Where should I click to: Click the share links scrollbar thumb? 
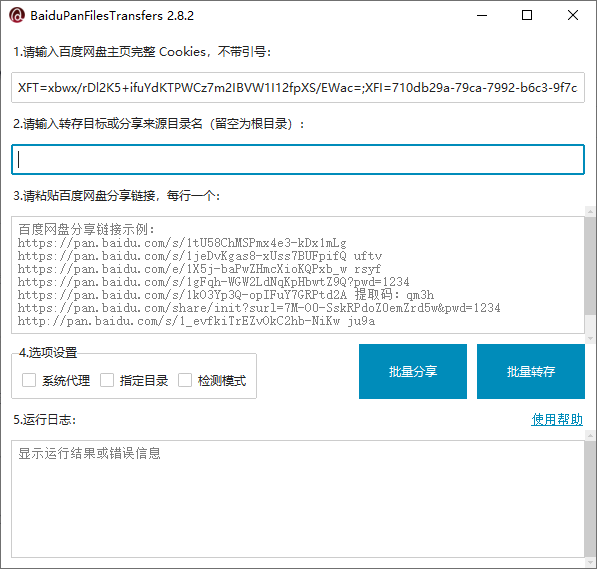pyautogui.click(x=591, y=266)
